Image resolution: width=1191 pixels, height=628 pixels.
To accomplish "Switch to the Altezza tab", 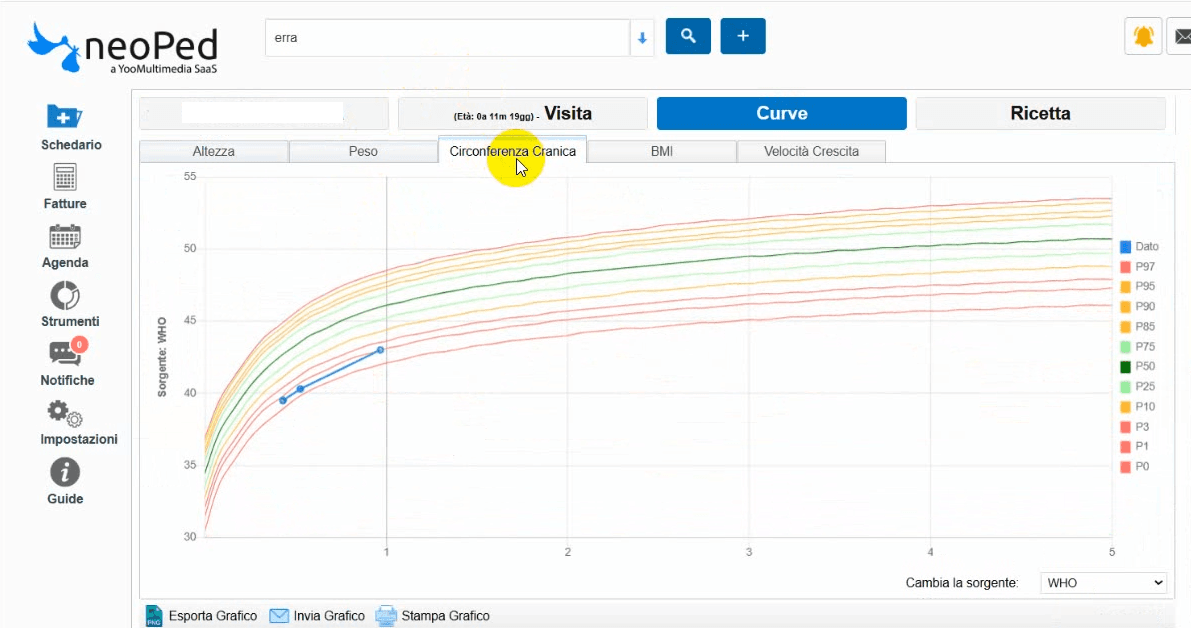I will click(x=213, y=151).
